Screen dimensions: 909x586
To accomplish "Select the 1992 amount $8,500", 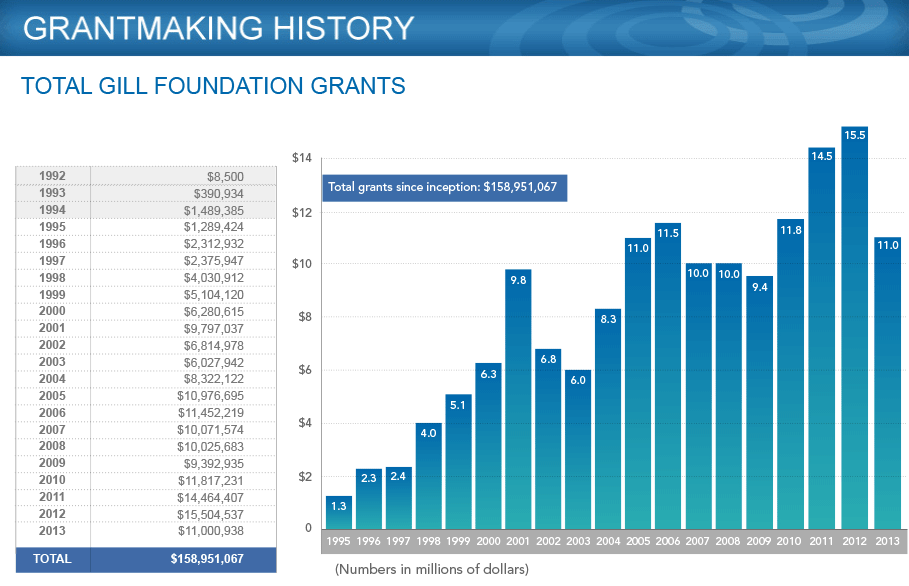I will tap(225, 176).
